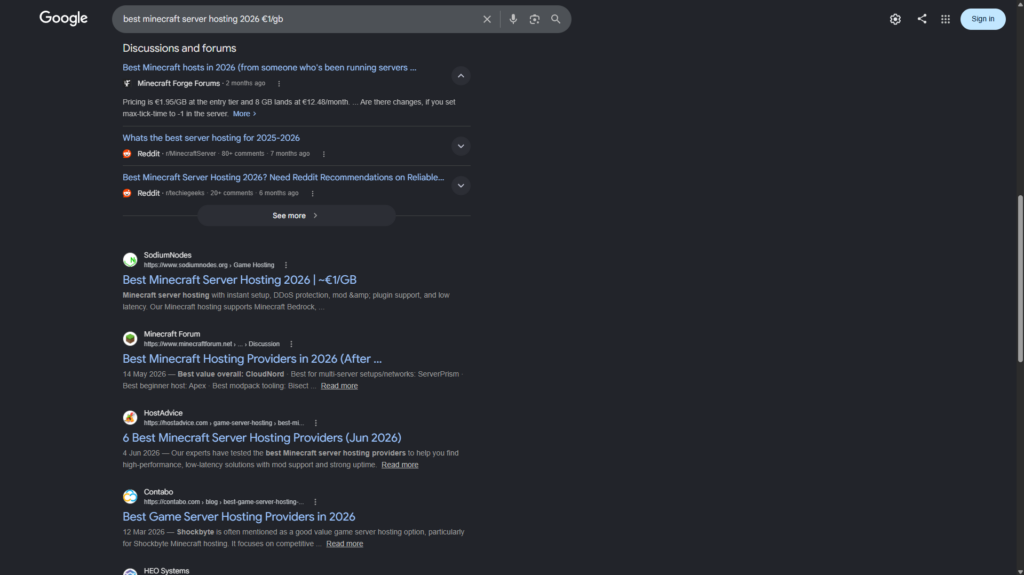The height and width of the screenshot is (575, 1024).
Task: Click Read more on HostAdvice snippet
Action: coord(400,465)
